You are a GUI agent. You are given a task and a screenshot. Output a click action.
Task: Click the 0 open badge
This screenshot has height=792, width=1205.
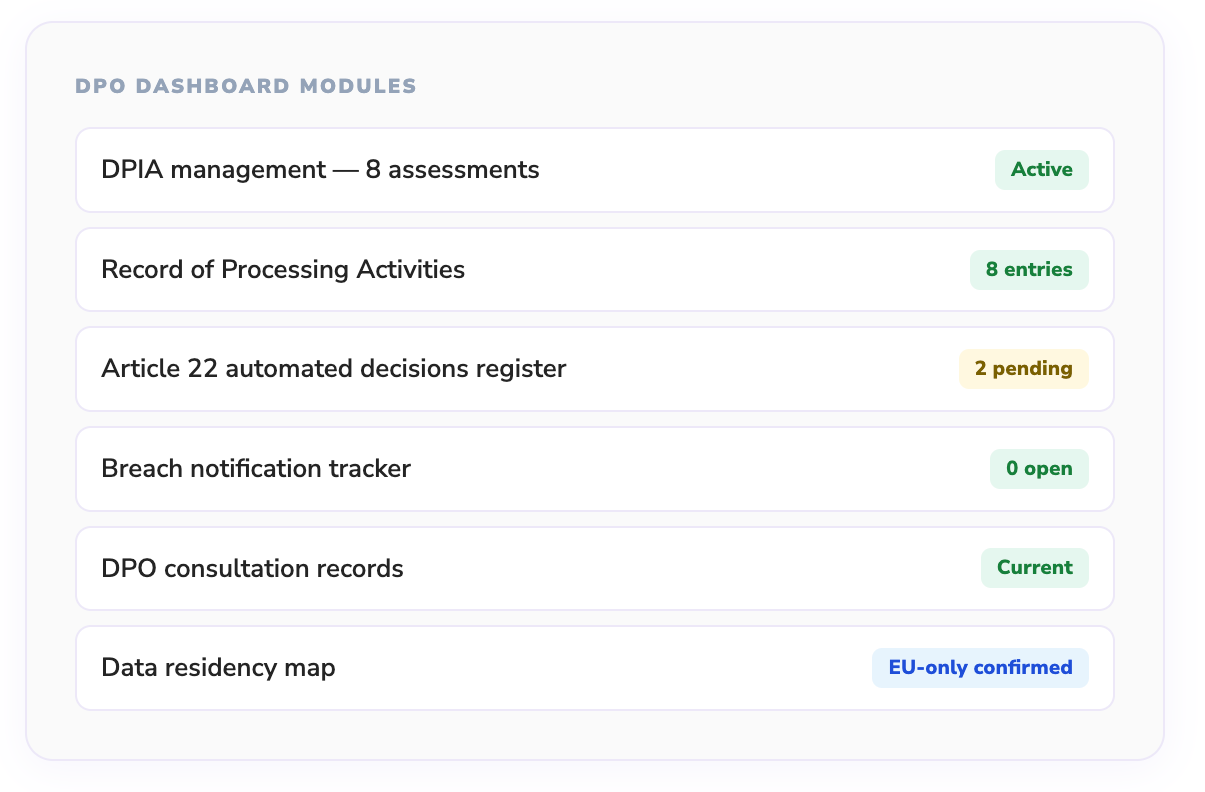click(x=1039, y=468)
